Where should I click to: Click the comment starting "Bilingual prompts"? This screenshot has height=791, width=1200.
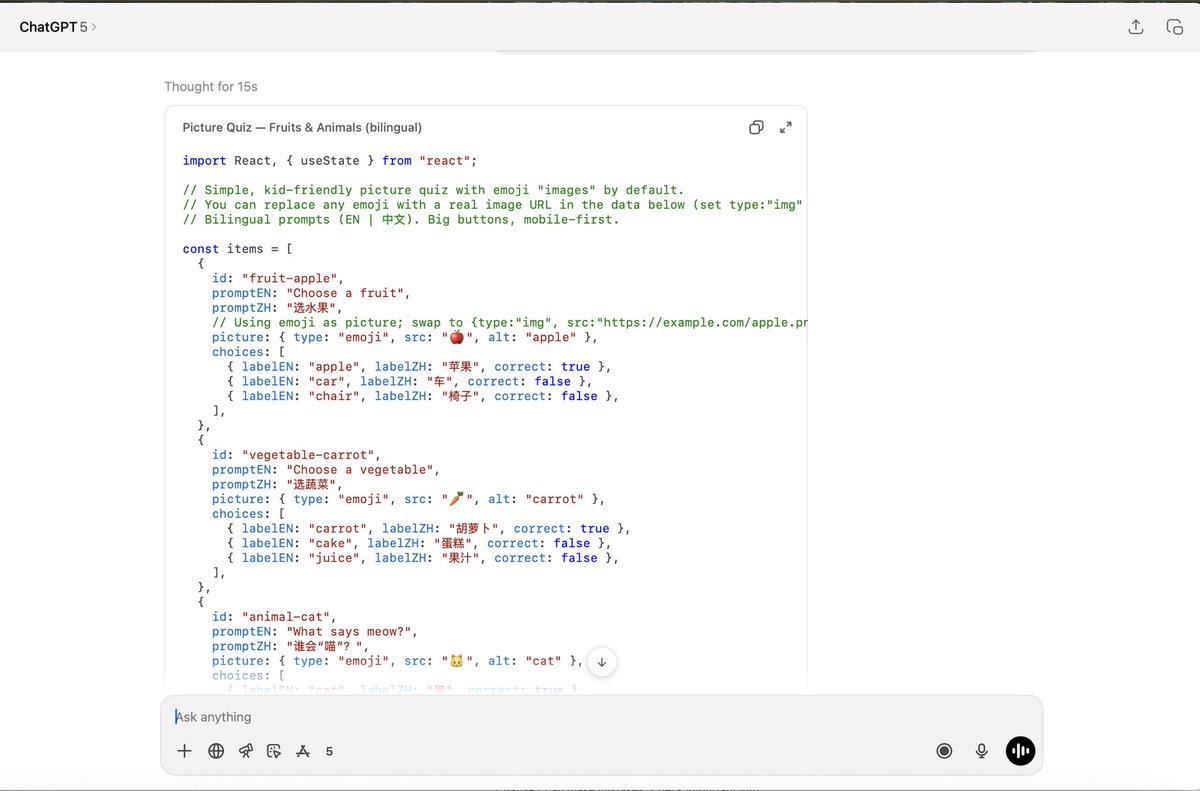point(400,219)
